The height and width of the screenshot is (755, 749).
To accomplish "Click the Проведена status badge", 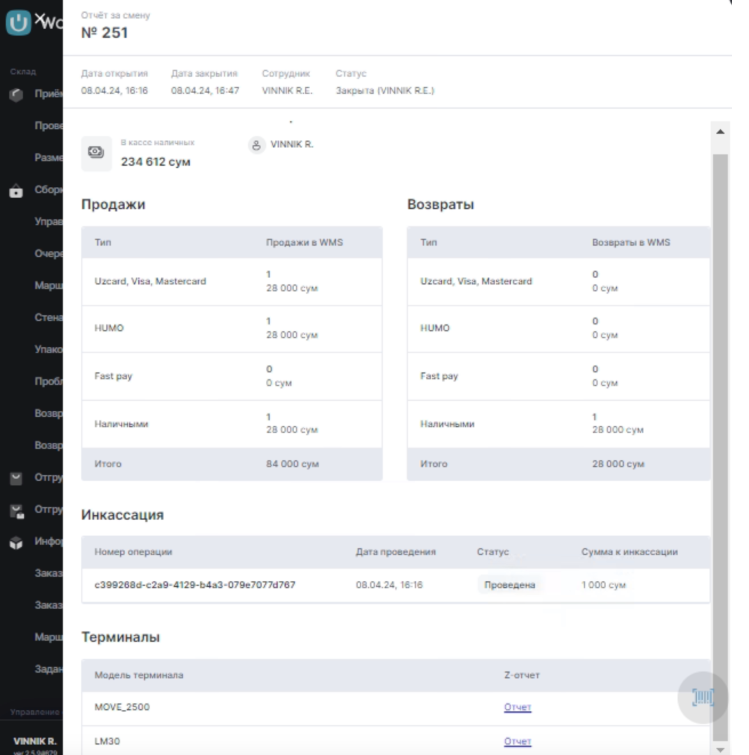I will pos(510,585).
